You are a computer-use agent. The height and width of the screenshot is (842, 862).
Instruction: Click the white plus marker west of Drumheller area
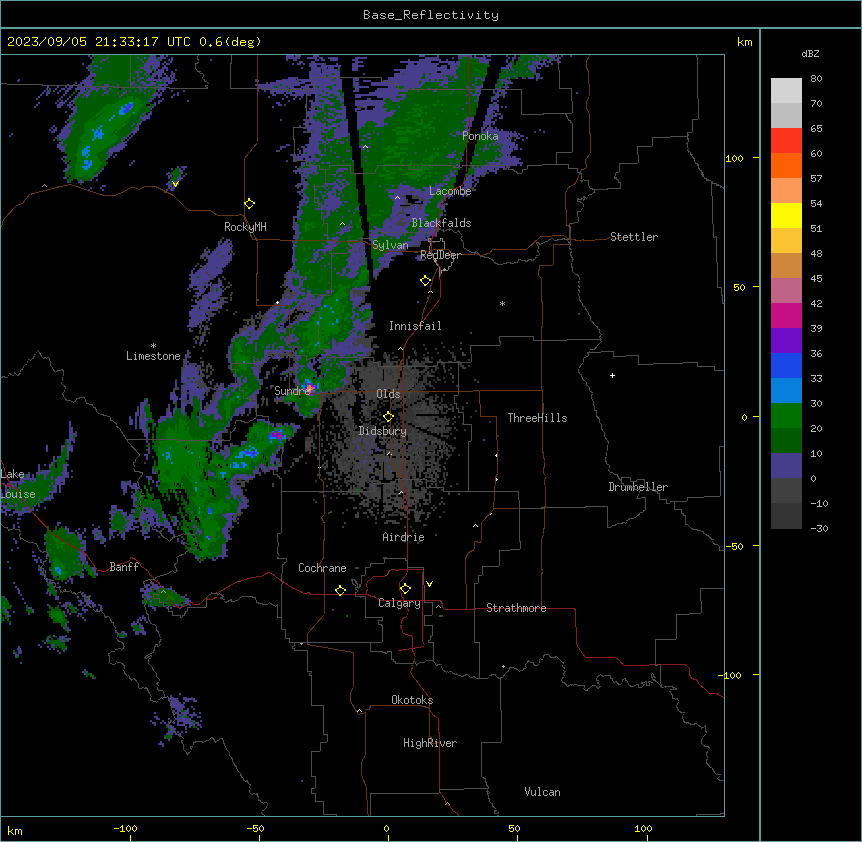click(612, 375)
